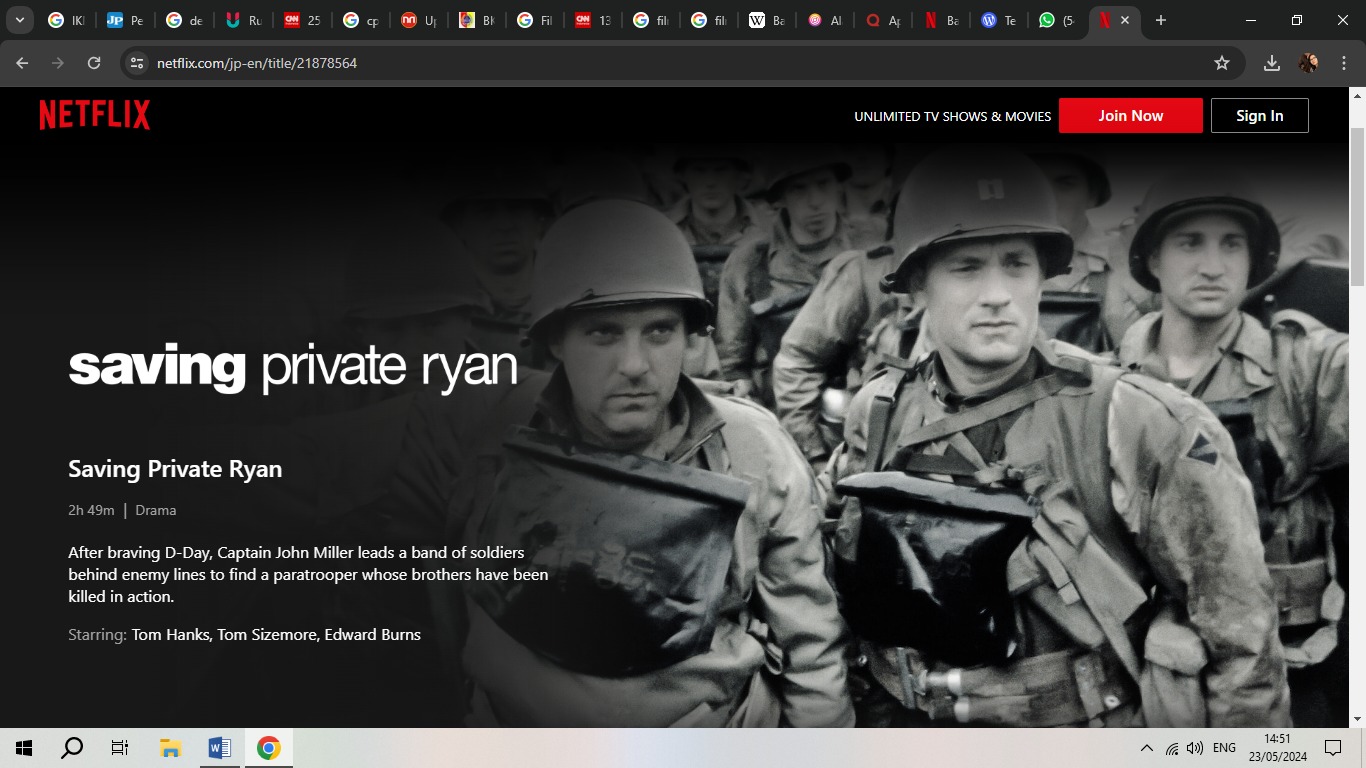Screen dimensions: 1366x768
Task: Open the Chrome three-dot menu
Action: (1344, 63)
